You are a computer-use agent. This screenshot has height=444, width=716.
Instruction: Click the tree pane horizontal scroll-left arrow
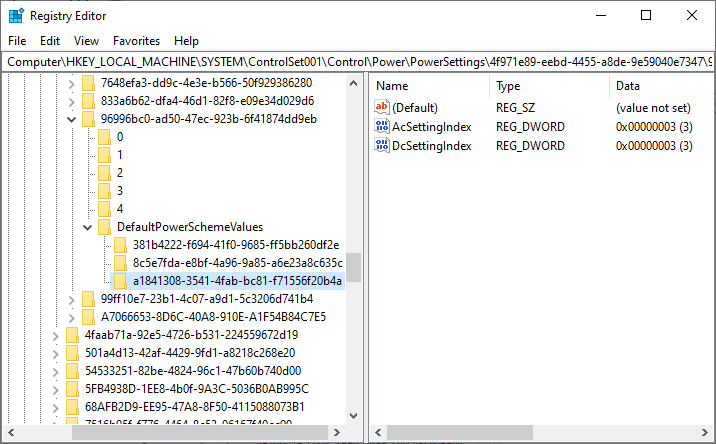(11, 432)
